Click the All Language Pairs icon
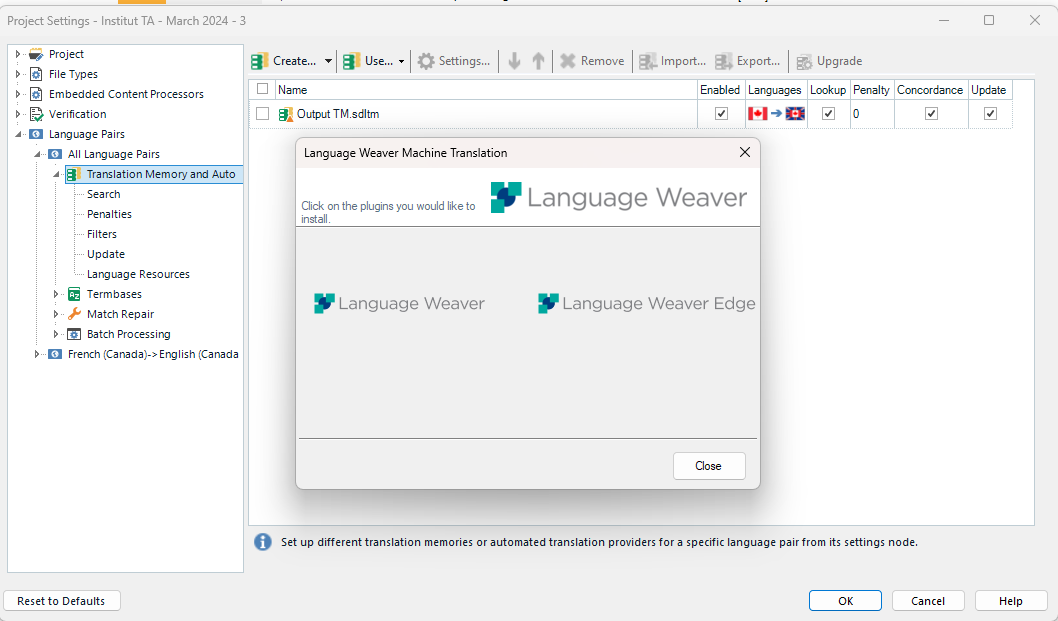1058x621 pixels. 55,154
